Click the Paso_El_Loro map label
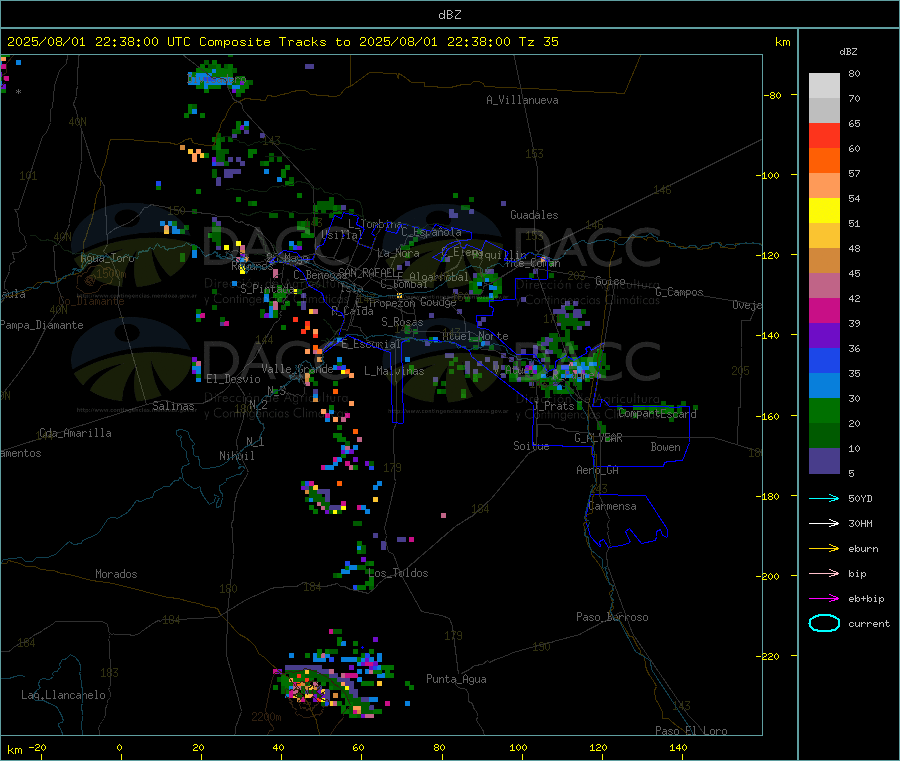The image size is (900, 761). pyautogui.click(x=691, y=731)
